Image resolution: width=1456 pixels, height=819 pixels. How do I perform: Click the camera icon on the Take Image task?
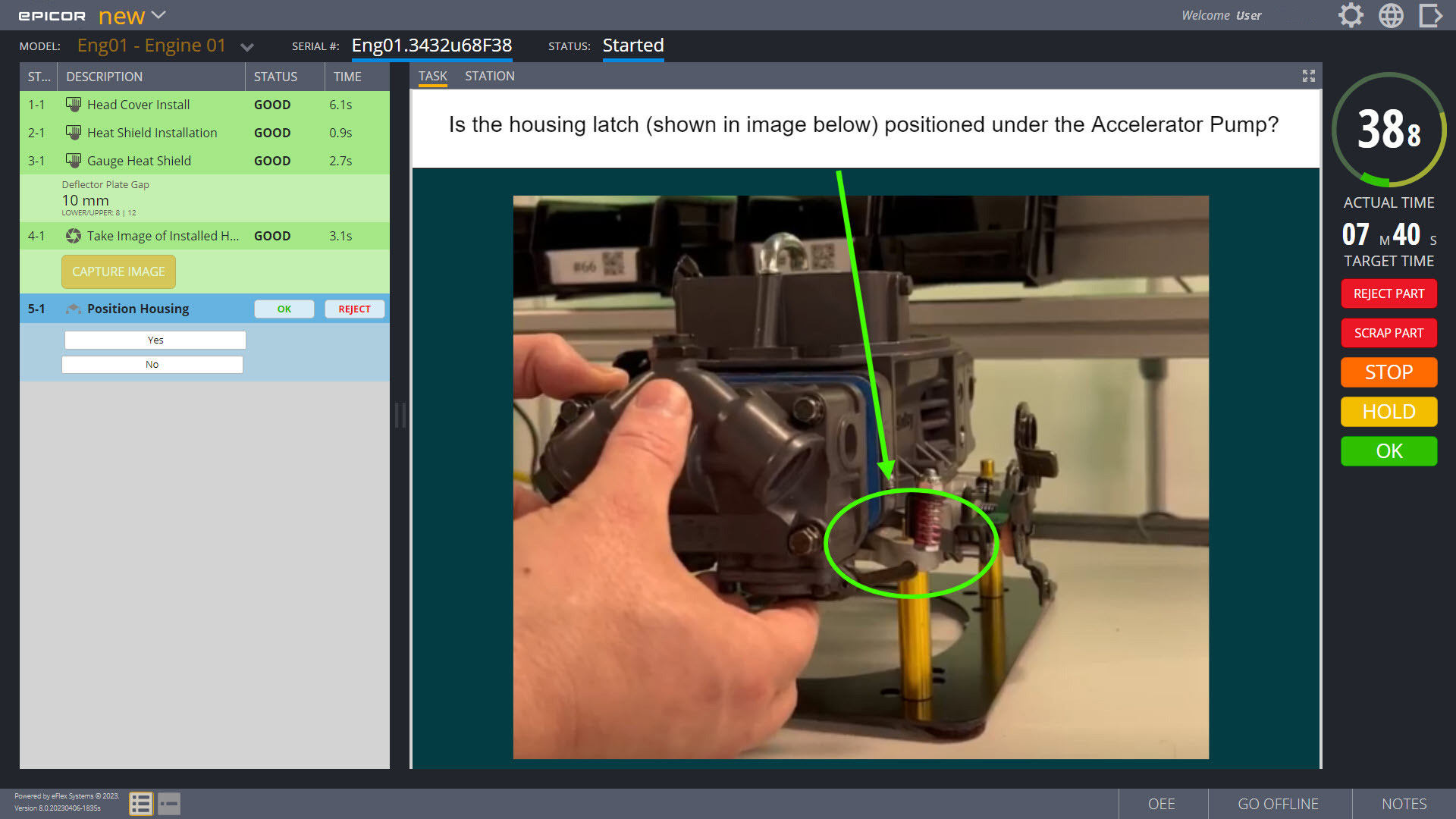[73, 236]
